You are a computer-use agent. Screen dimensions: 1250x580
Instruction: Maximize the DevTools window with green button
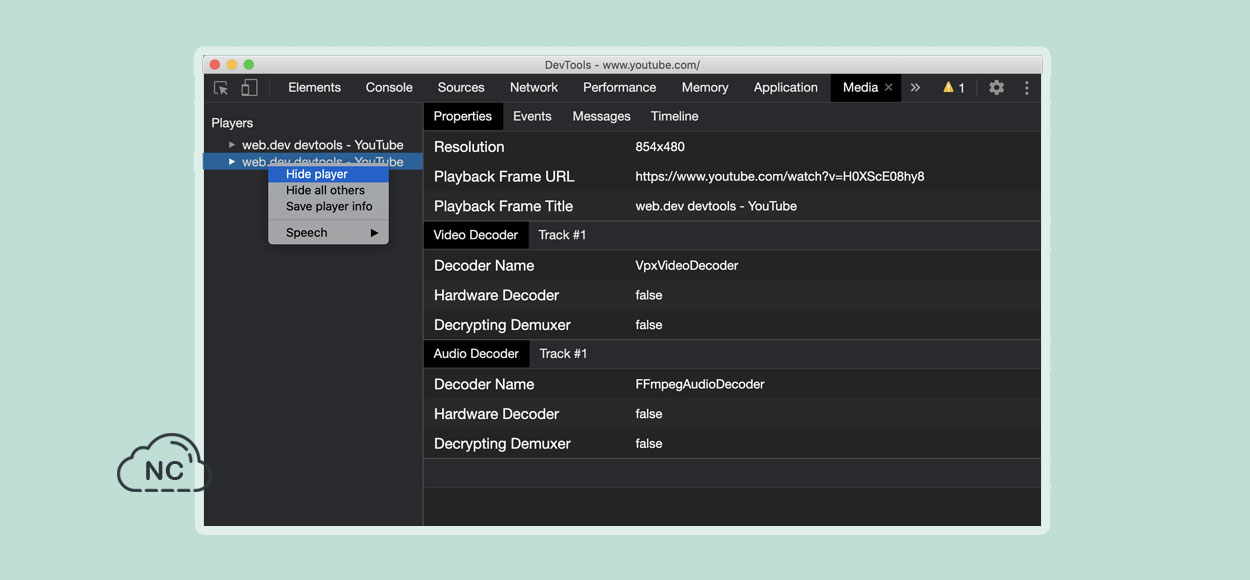pyautogui.click(x=249, y=65)
